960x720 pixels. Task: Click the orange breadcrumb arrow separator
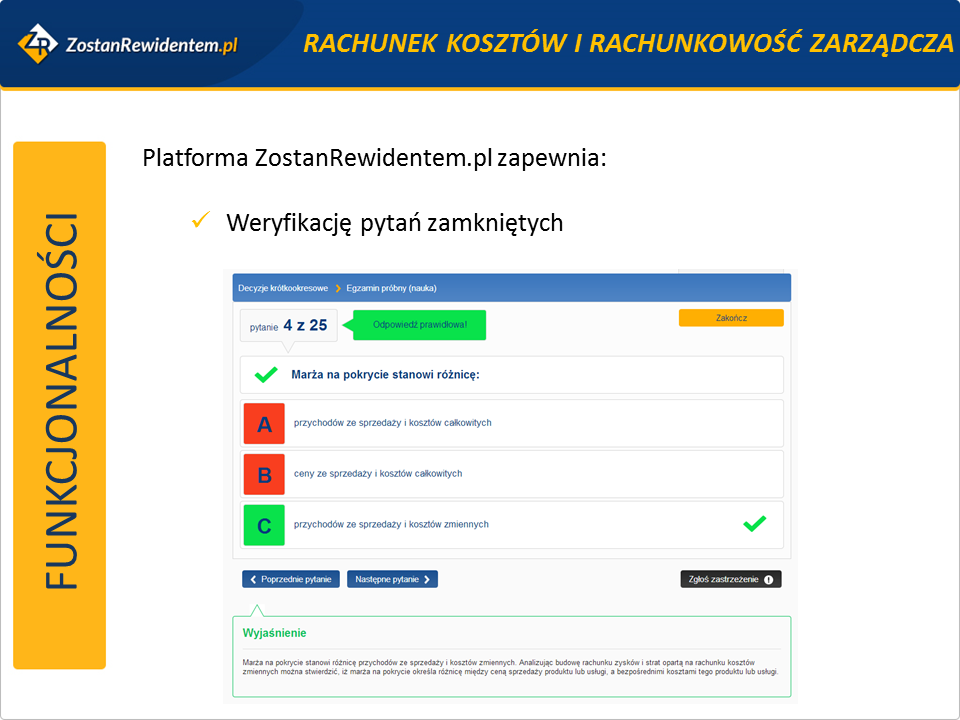(x=338, y=288)
